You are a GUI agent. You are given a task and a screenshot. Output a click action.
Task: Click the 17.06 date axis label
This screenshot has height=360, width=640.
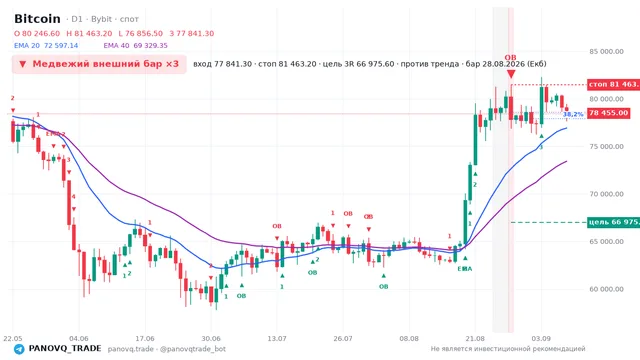(145, 338)
